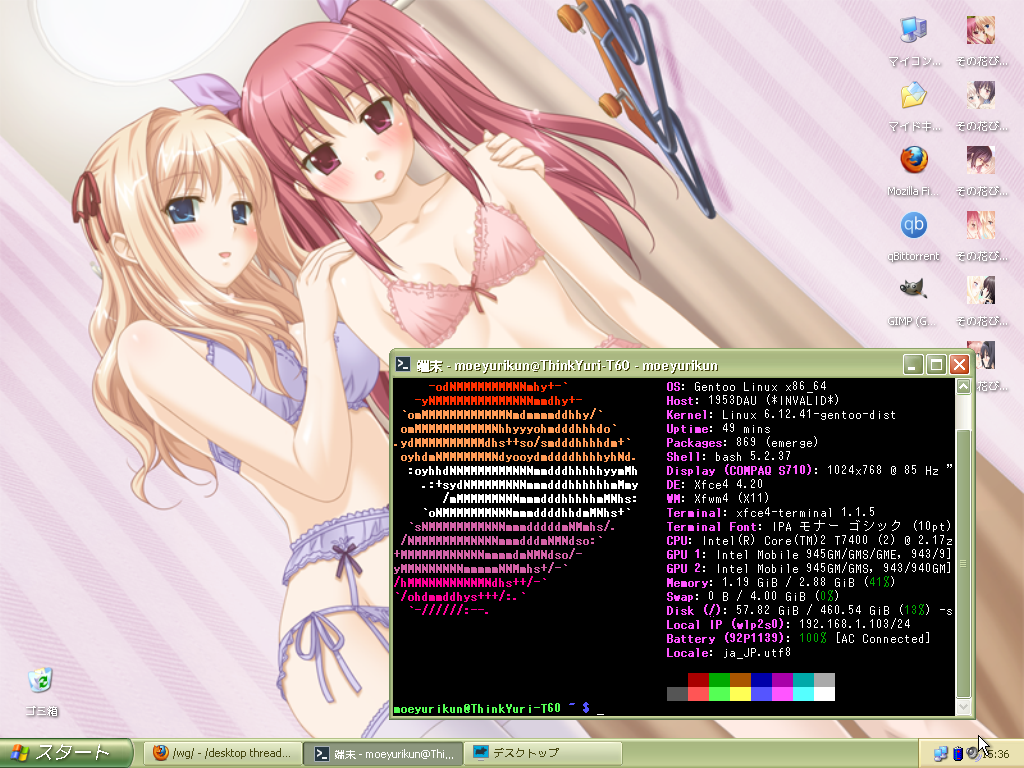Click the terminal vertical scrollbar thumb
Viewport: 1024px width, 768px height.
(x=963, y=564)
